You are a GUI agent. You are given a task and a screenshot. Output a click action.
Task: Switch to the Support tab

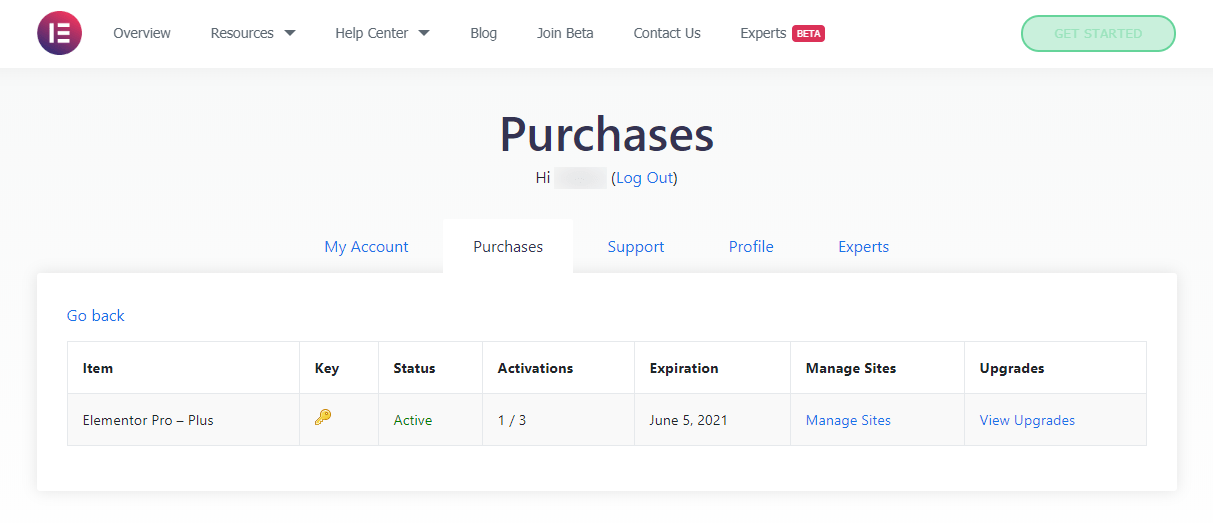[x=636, y=247]
